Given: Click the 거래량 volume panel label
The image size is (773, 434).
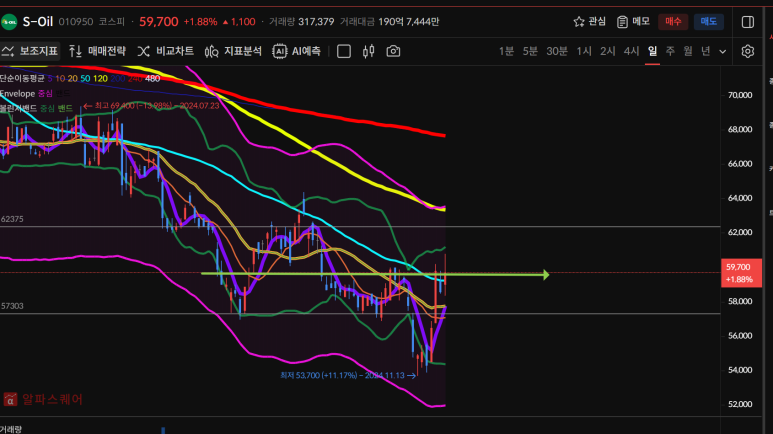Looking at the screenshot, I should [x=11, y=430].
